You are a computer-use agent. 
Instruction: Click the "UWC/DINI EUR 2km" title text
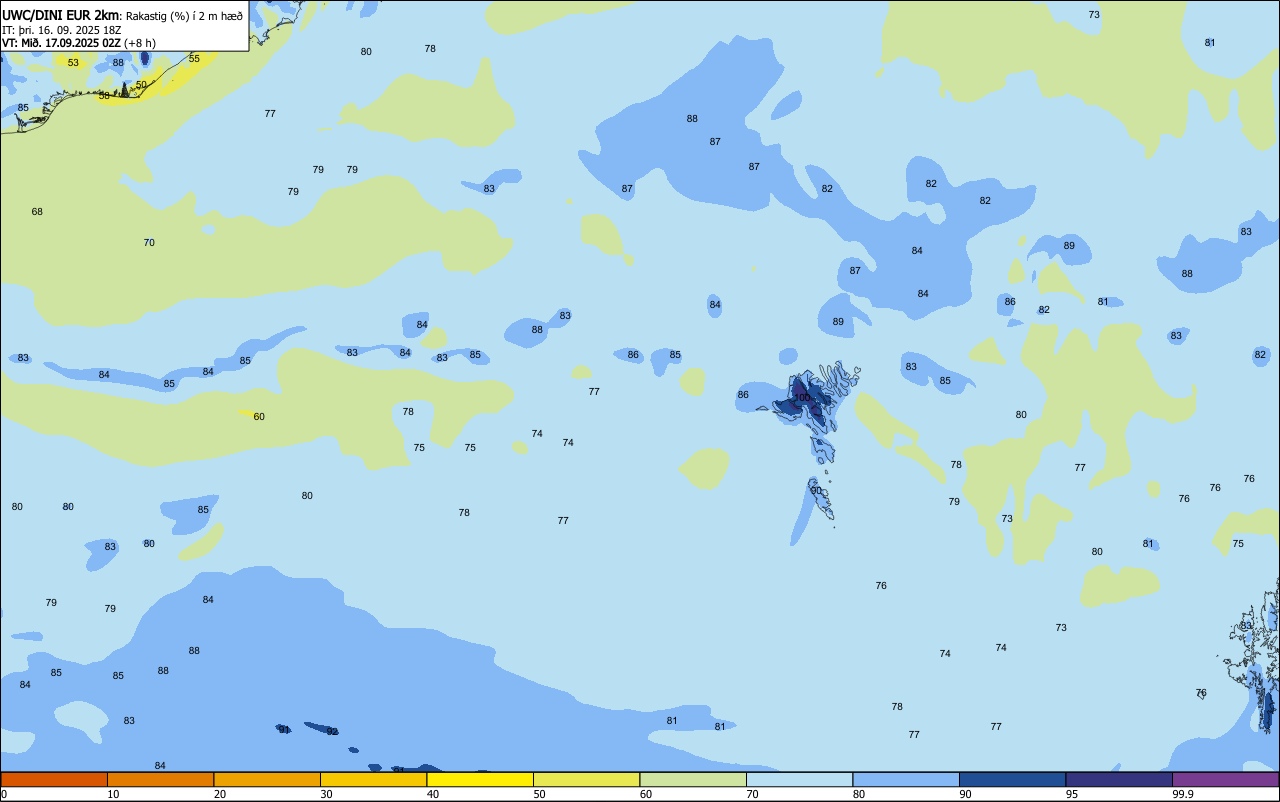point(60,15)
